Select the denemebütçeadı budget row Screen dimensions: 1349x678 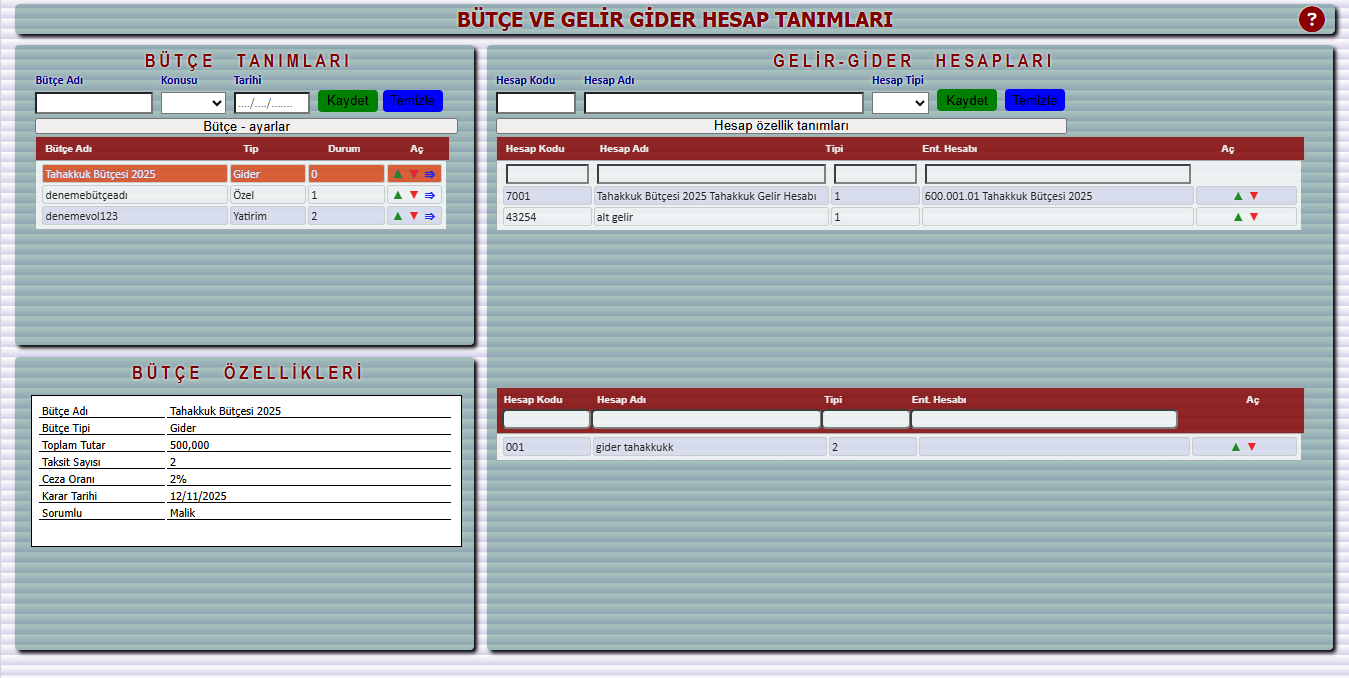click(x=134, y=195)
